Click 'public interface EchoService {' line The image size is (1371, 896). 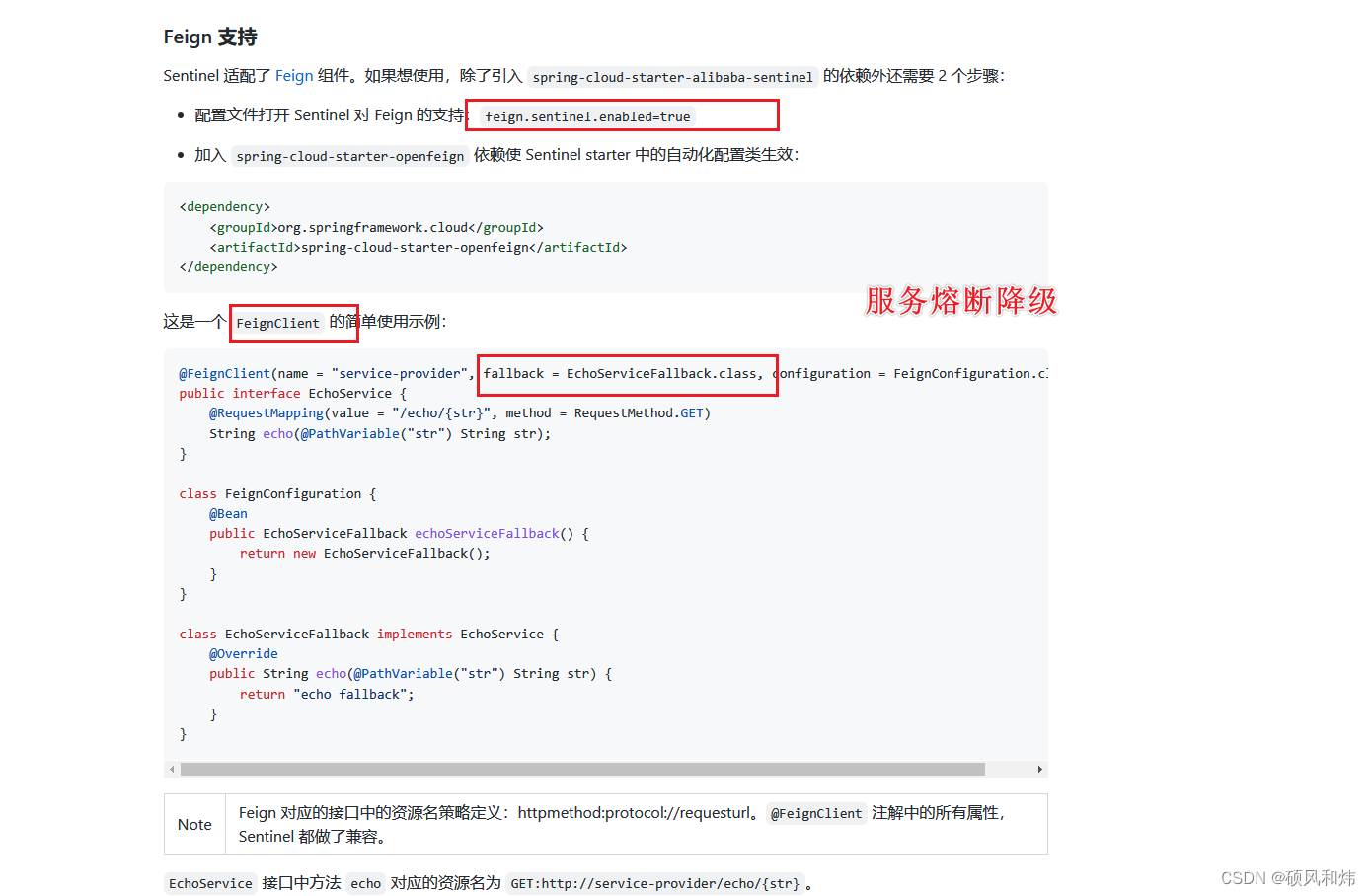pyautogui.click(x=293, y=394)
